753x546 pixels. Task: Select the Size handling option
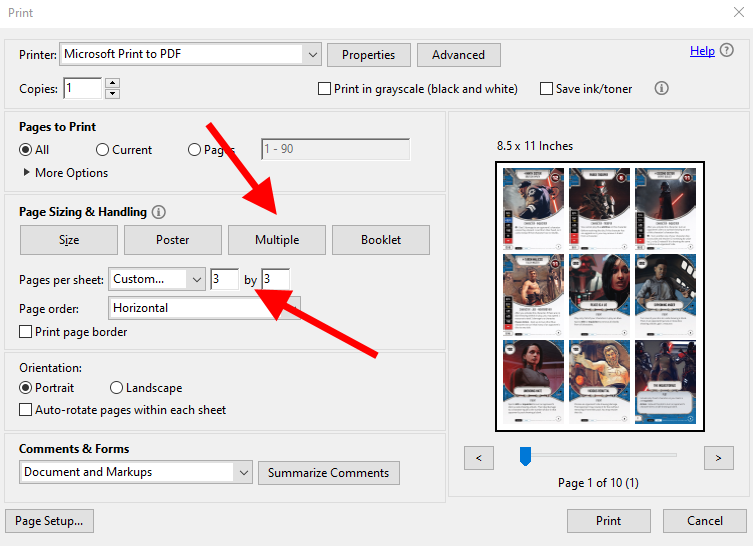[x=69, y=240]
